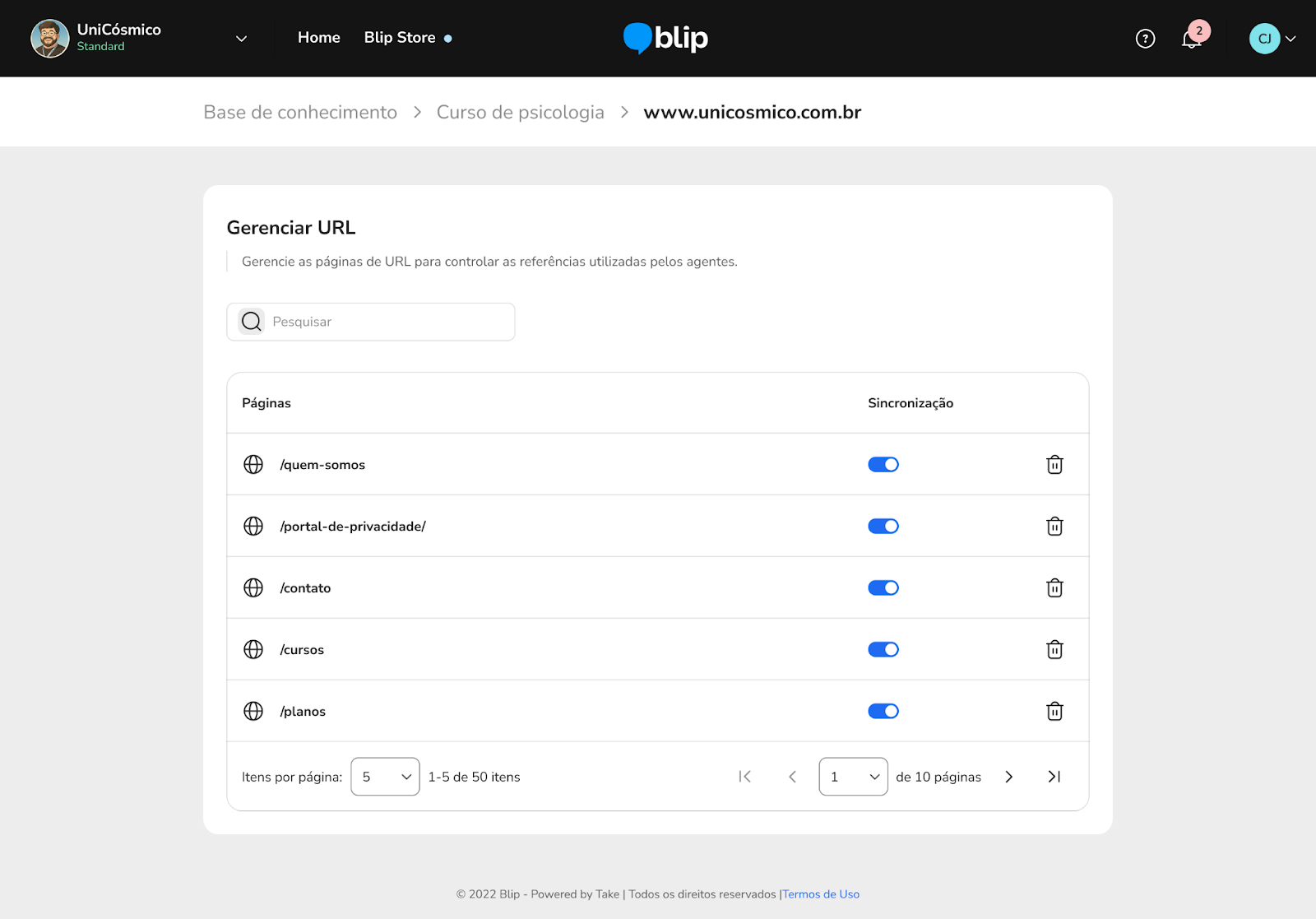Viewport: 1316px width, 919px height.
Task: Jump to the last page of results
Action: tap(1054, 777)
